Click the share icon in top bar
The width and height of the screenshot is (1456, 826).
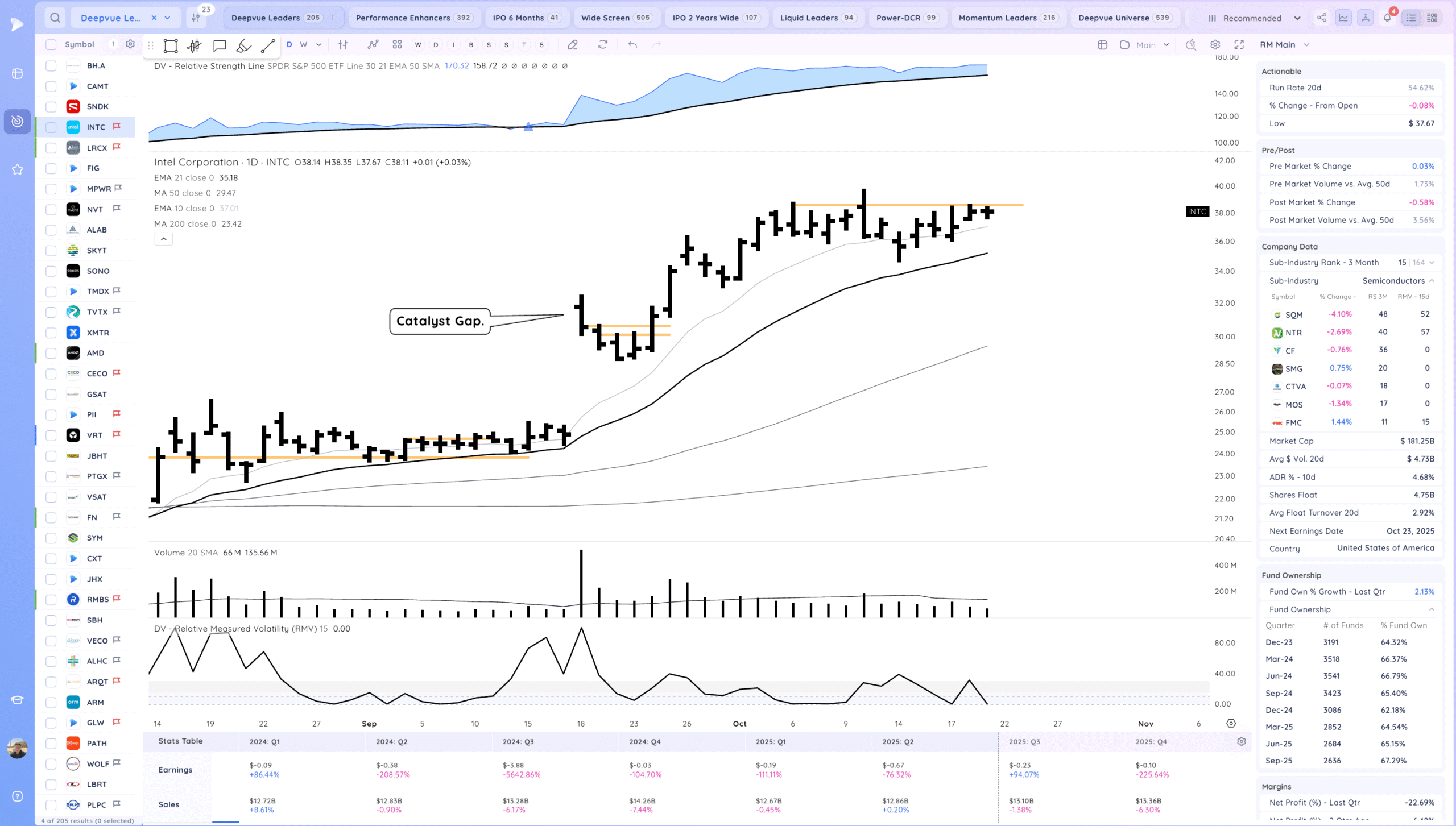(x=1322, y=18)
